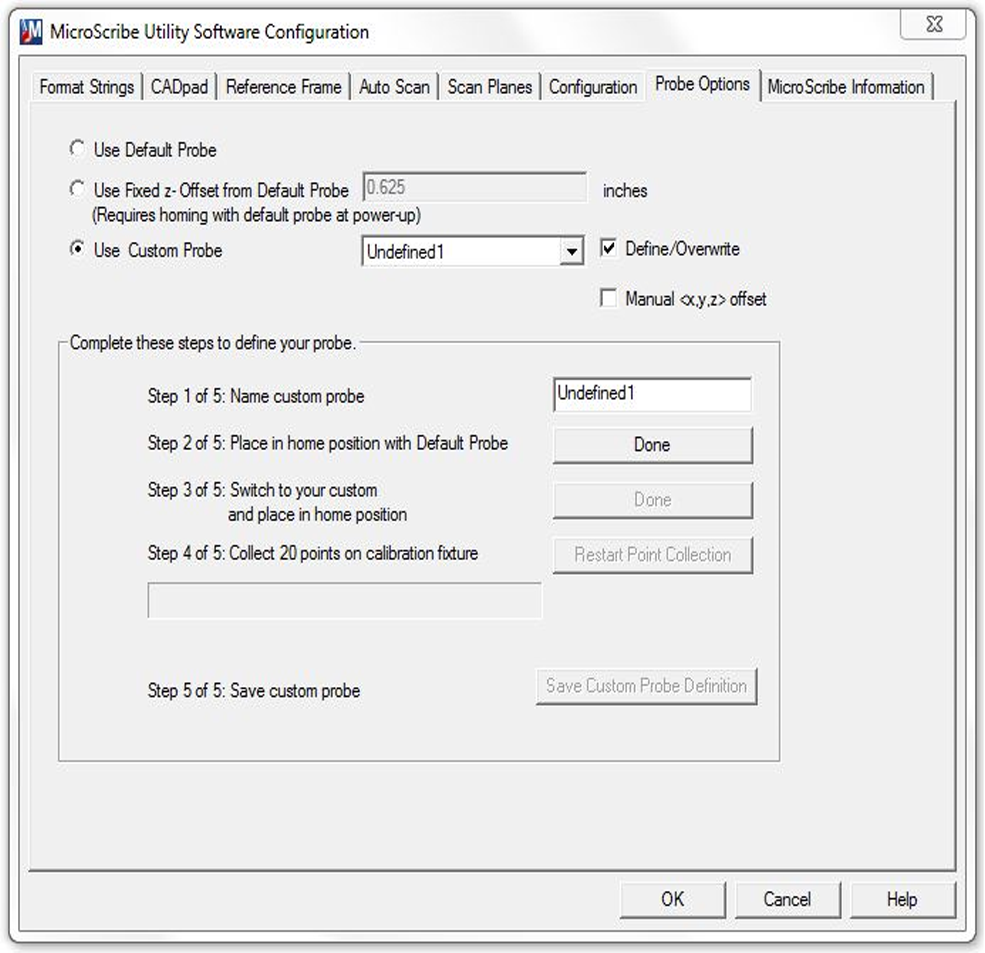The height and width of the screenshot is (953, 985).
Task: Confirm settings with the OK button
Action: click(672, 900)
